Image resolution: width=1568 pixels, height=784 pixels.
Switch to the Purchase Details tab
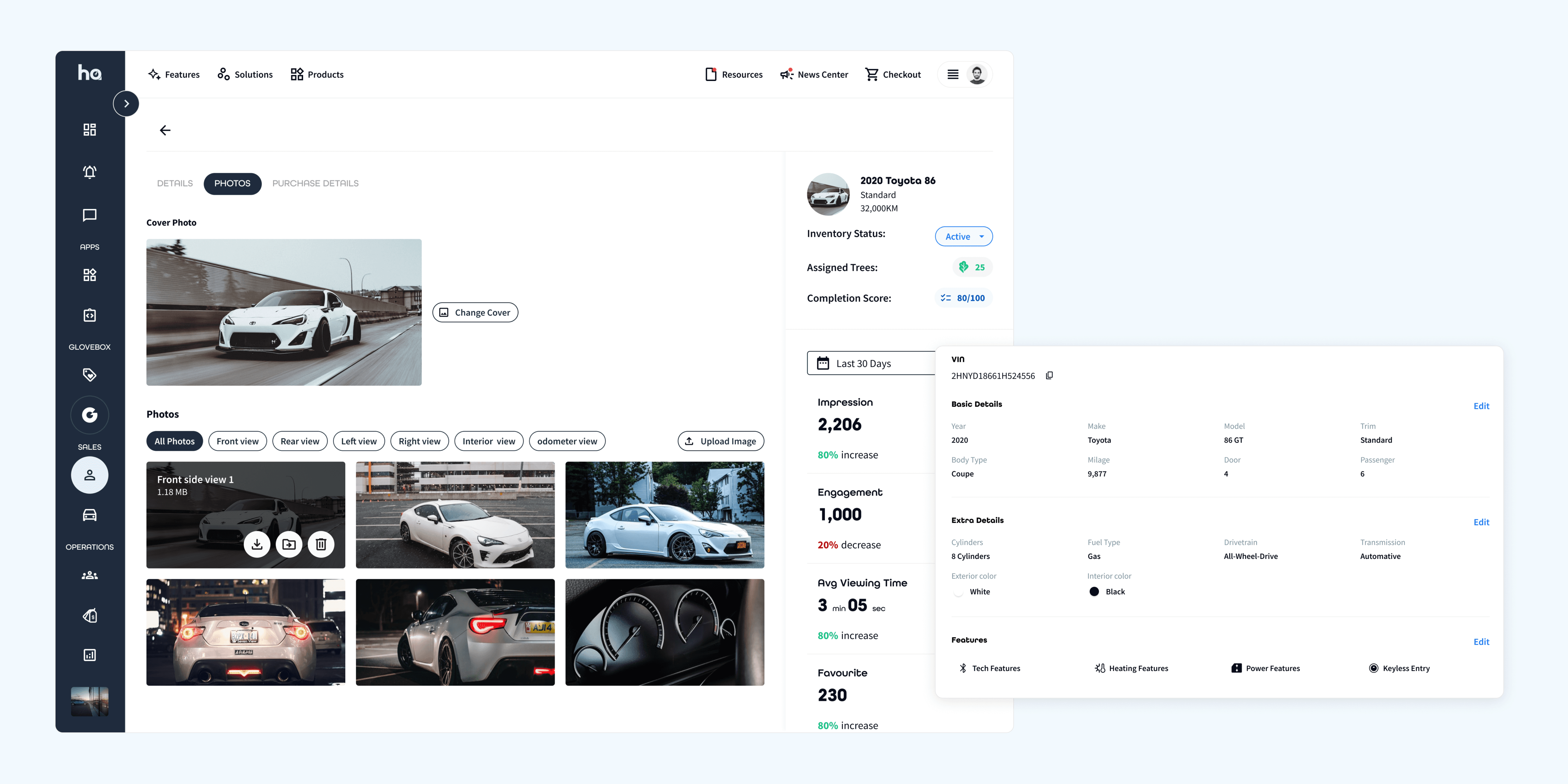315,183
